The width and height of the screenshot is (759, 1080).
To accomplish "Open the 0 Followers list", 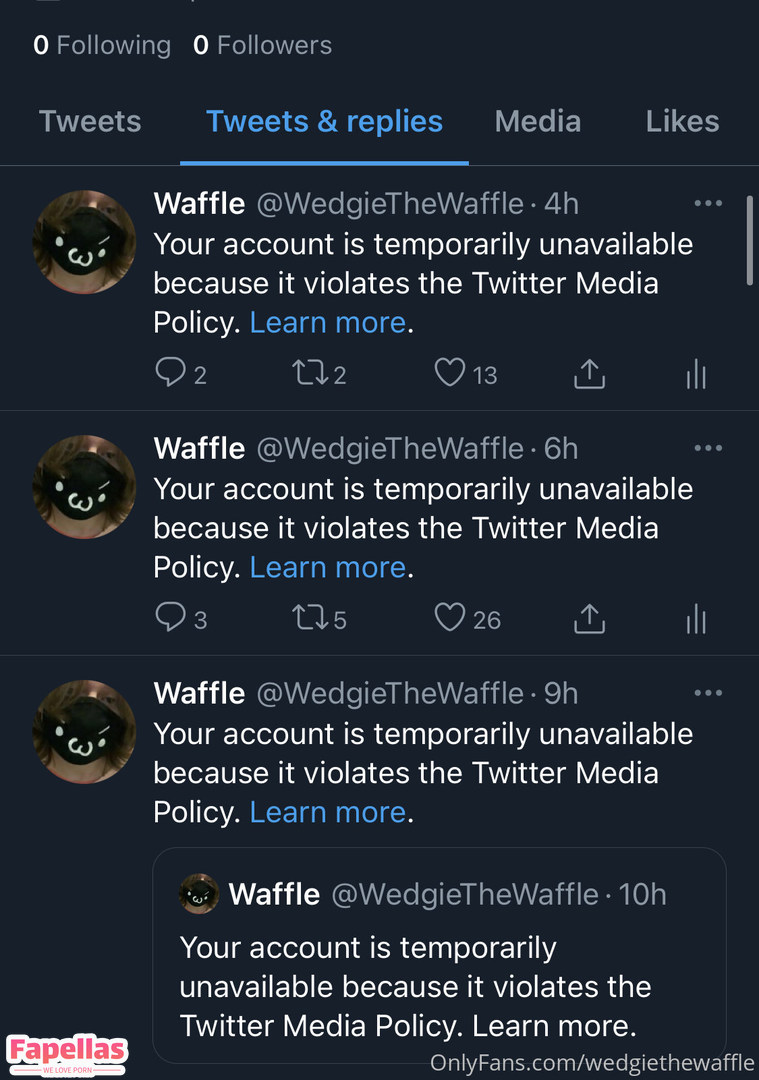I will [262, 45].
